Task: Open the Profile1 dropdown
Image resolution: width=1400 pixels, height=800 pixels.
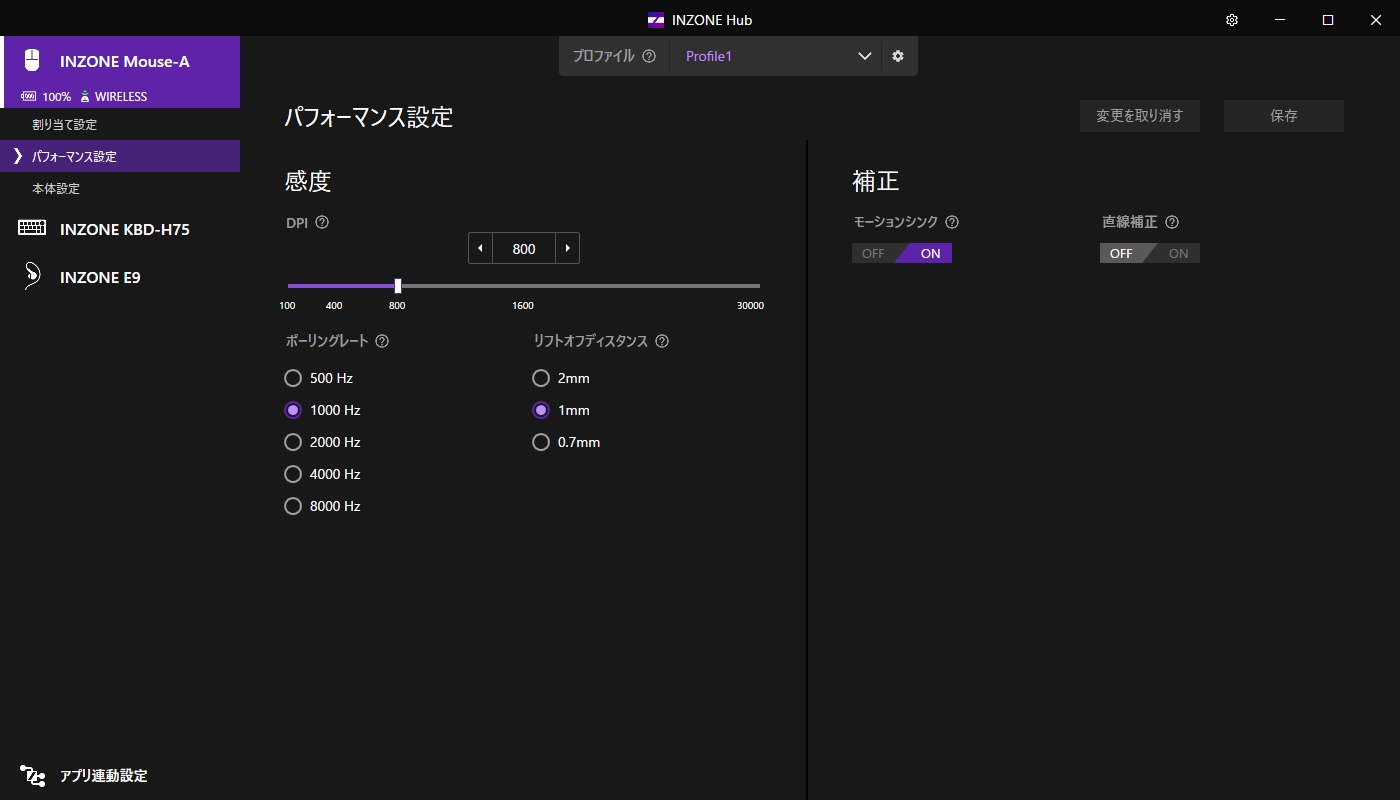Action: 775,56
